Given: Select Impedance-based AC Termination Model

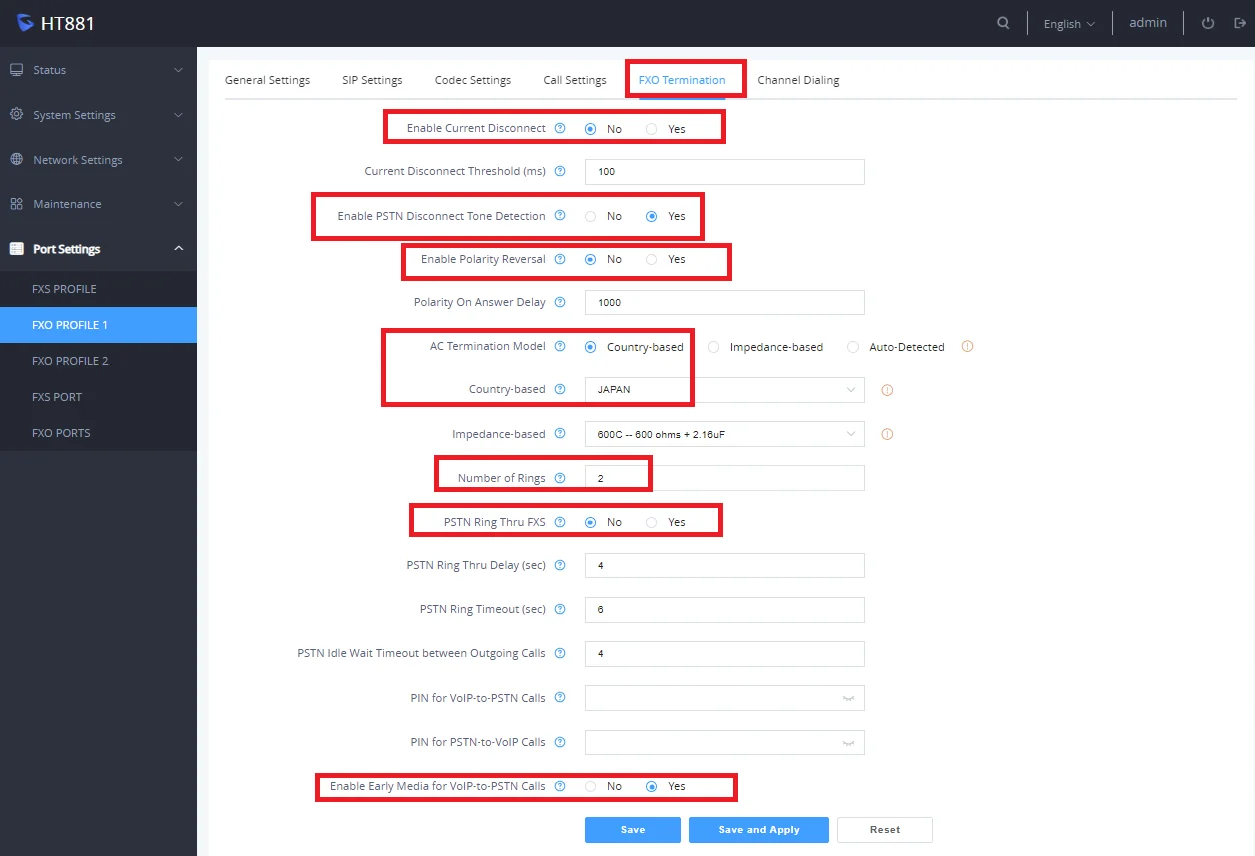Looking at the screenshot, I should tap(713, 347).
